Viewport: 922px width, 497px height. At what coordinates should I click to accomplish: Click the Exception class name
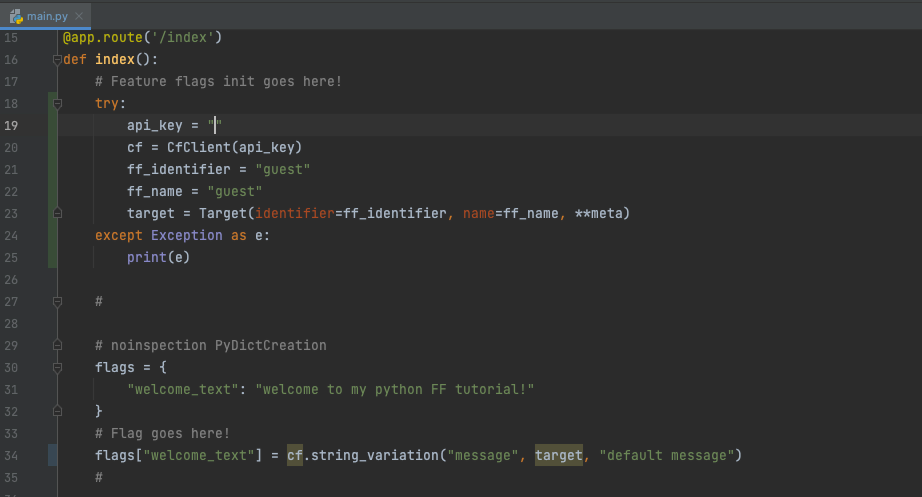click(x=186, y=235)
